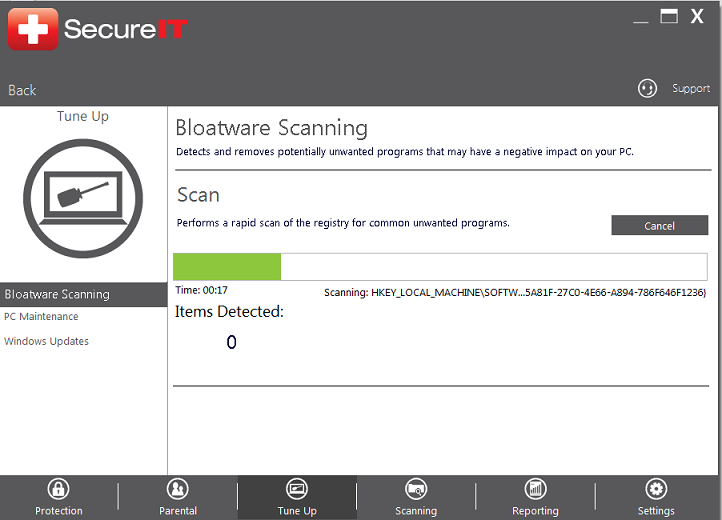Click the Items Detected label

(229, 312)
